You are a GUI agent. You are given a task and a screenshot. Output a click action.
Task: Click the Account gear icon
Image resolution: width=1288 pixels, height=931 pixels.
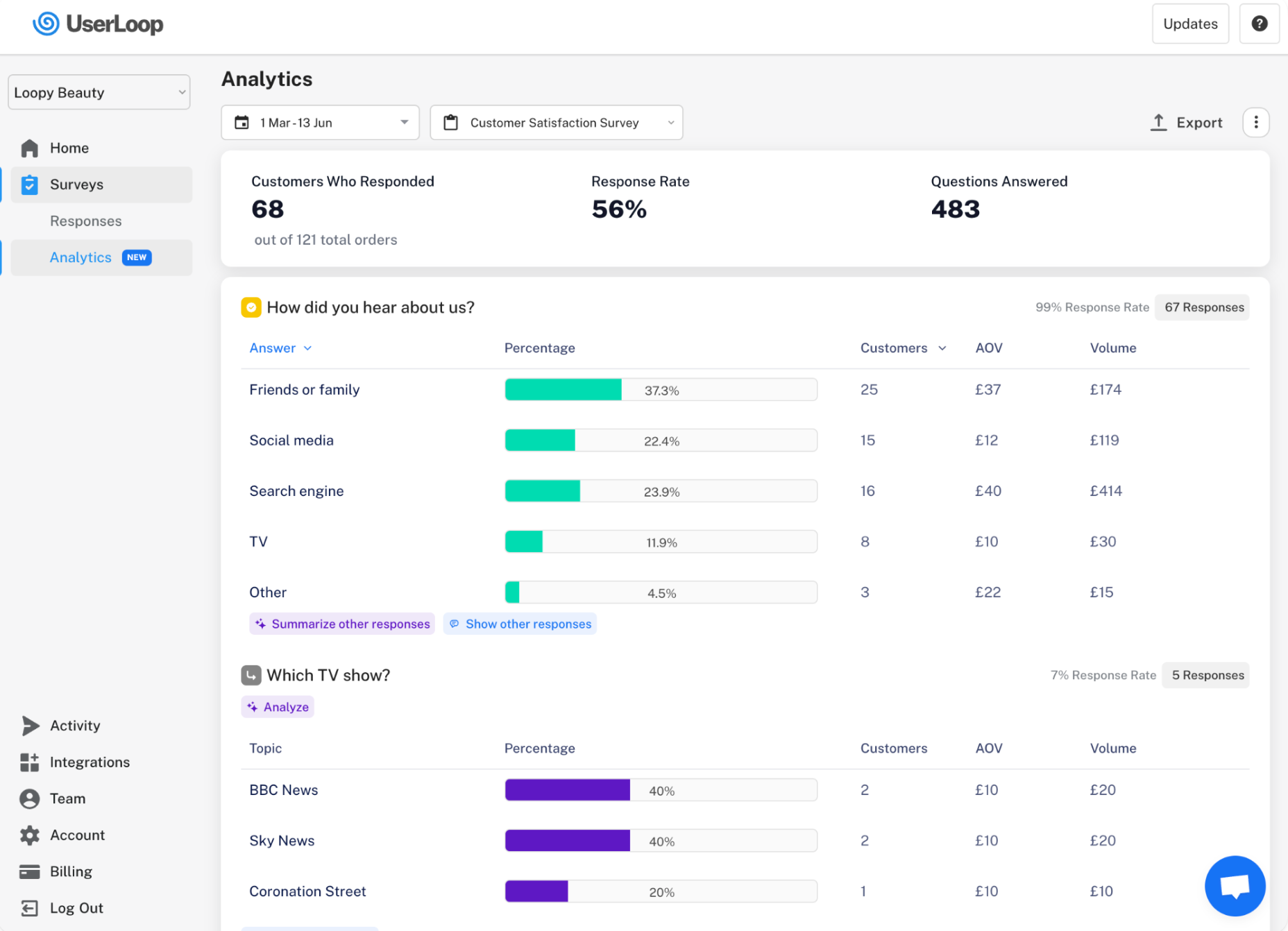point(30,835)
